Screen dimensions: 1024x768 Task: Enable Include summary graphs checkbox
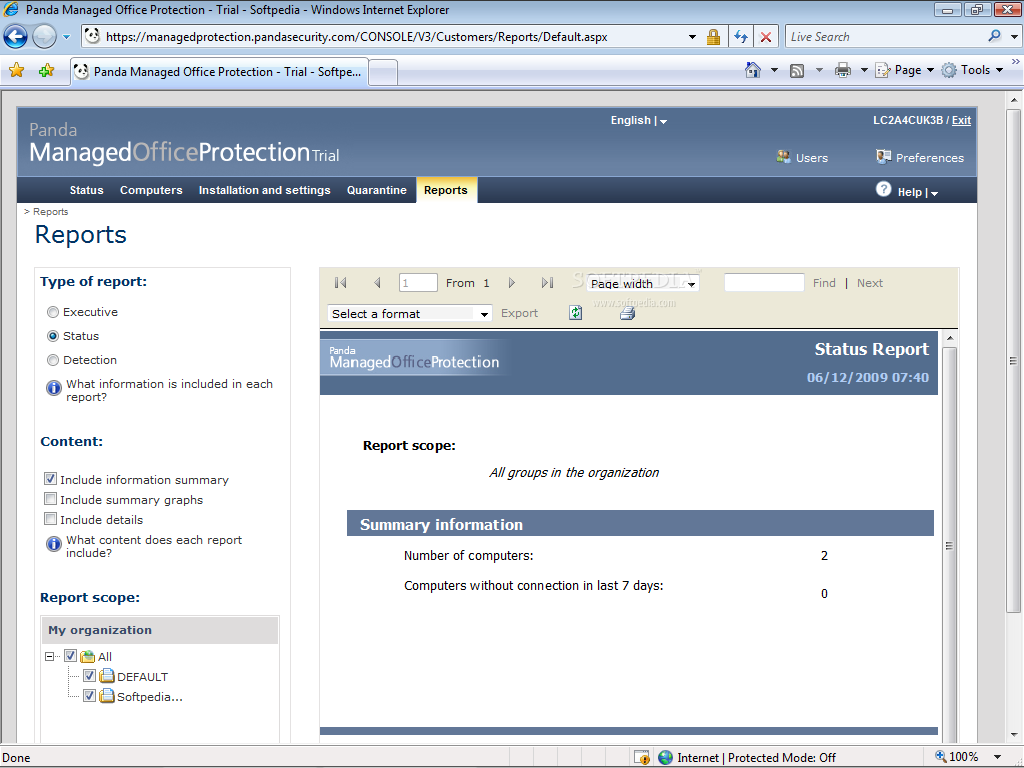50,499
